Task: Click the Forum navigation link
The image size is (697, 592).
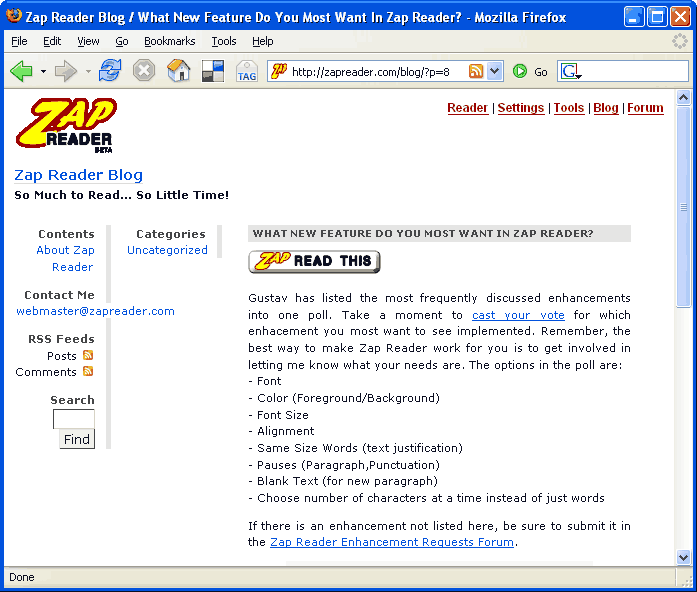Action: pyautogui.click(x=645, y=108)
